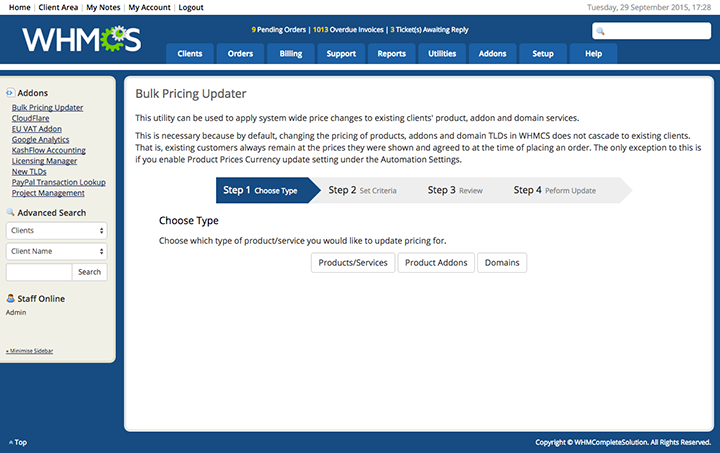Click the Minimise Sidebar link
Image resolution: width=720 pixels, height=453 pixels.
[29, 351]
